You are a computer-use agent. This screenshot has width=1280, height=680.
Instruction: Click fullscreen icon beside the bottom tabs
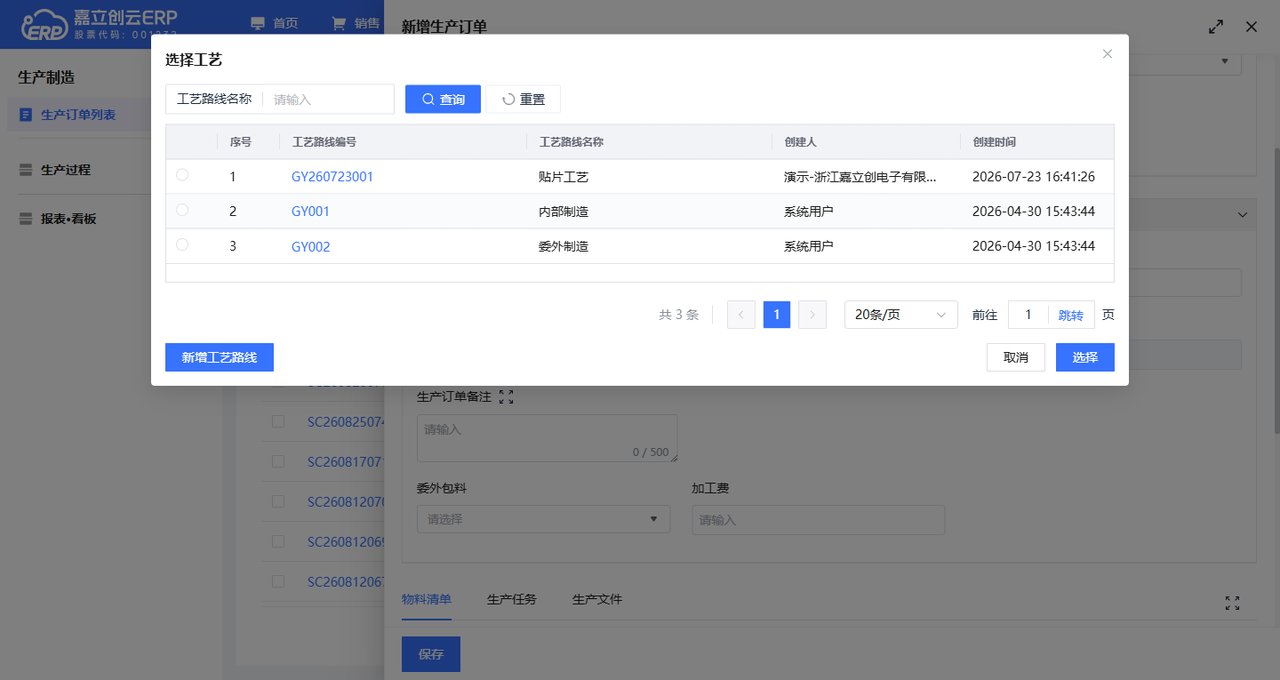coord(1232,603)
